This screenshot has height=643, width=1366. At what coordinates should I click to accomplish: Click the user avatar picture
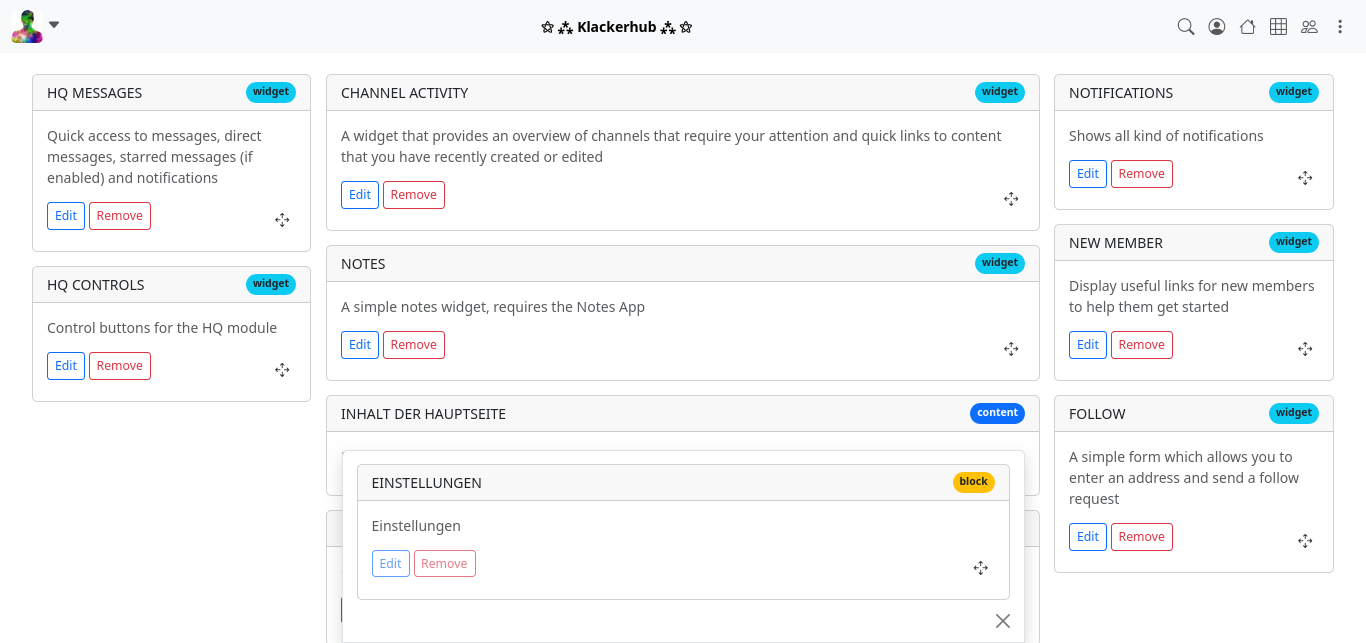(x=27, y=27)
